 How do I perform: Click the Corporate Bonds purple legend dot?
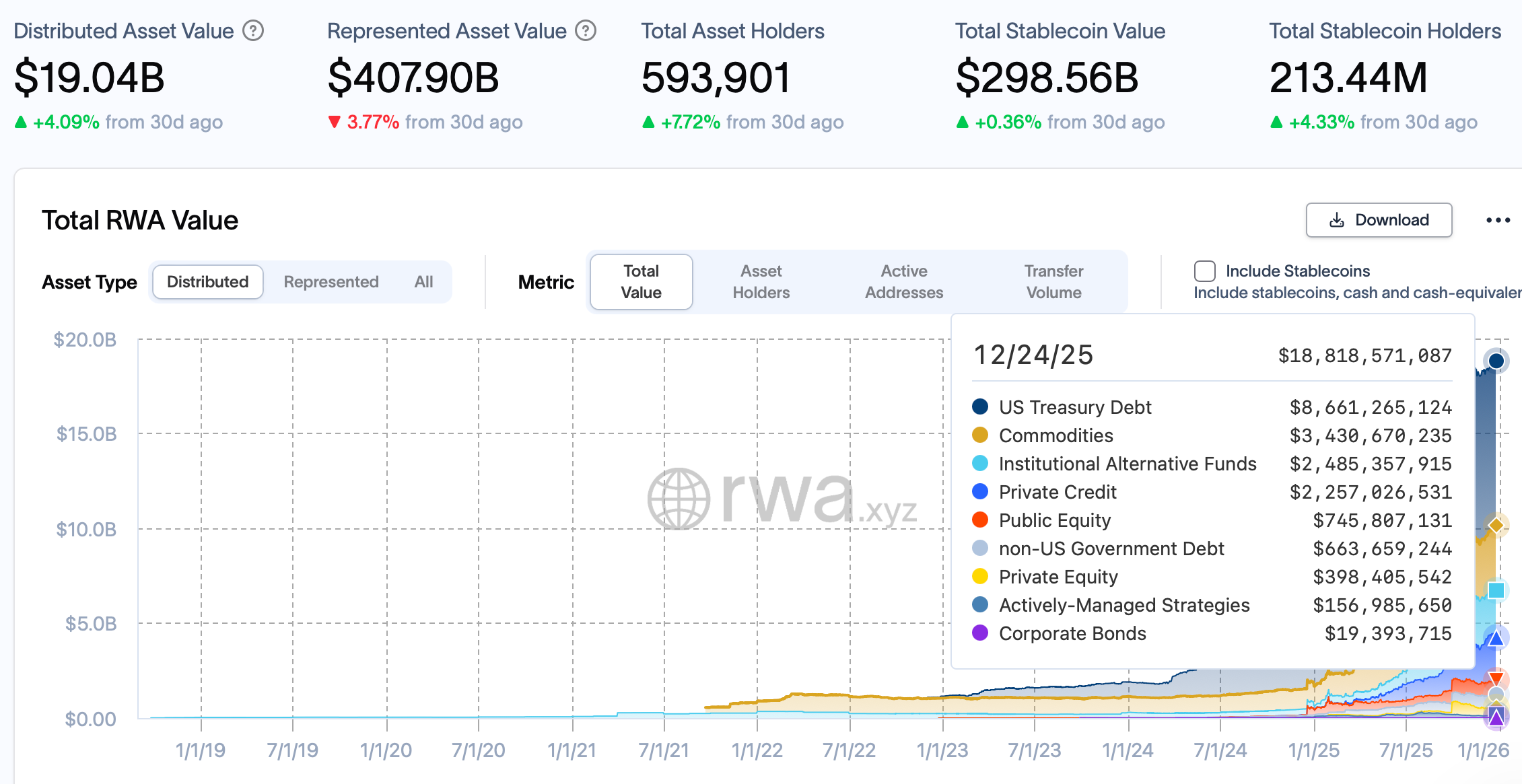981,633
